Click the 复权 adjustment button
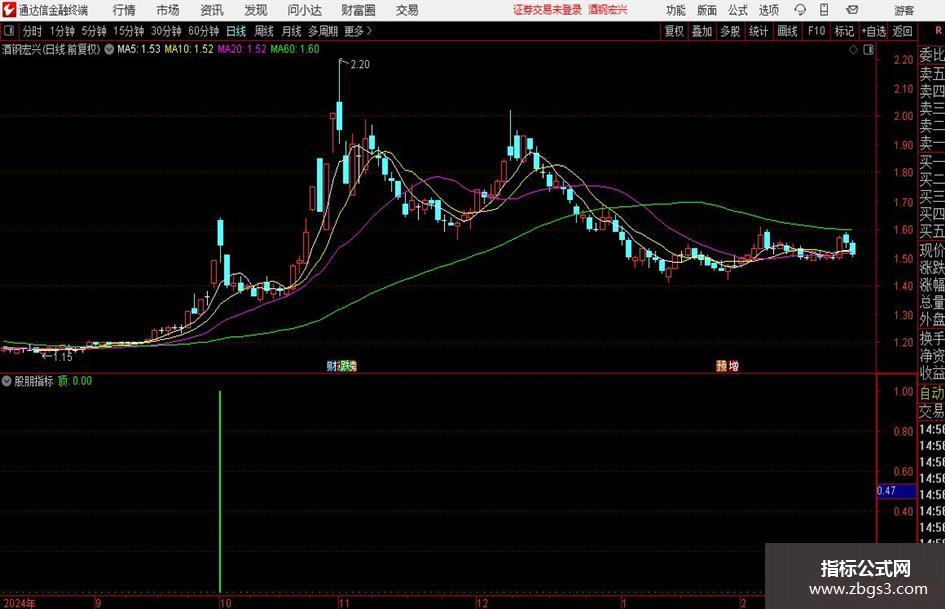 click(674, 31)
